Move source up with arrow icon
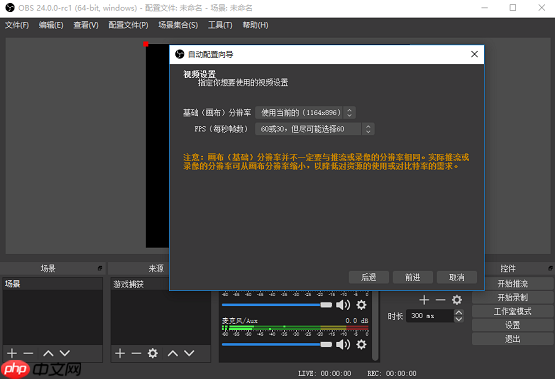Viewport: 555px width, 379px height. [173, 353]
